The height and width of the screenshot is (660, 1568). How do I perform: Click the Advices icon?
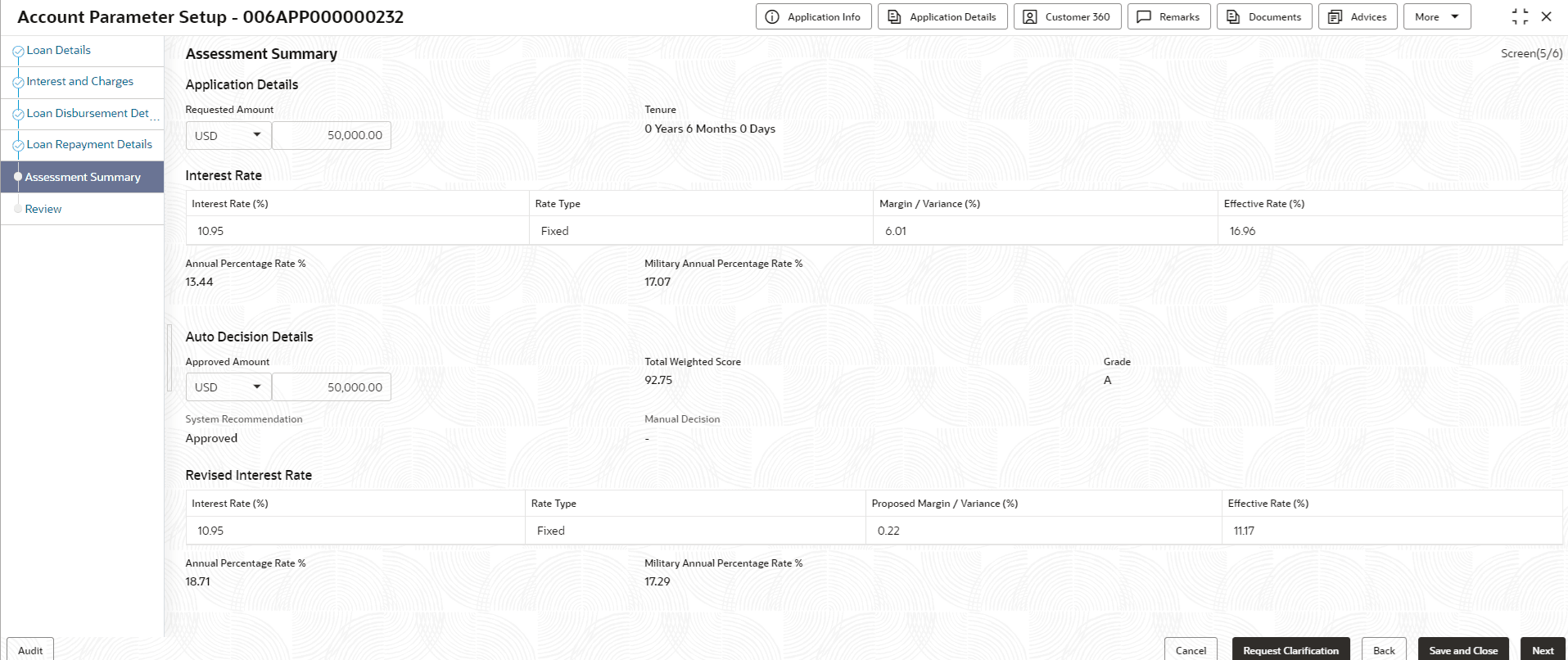point(1335,17)
